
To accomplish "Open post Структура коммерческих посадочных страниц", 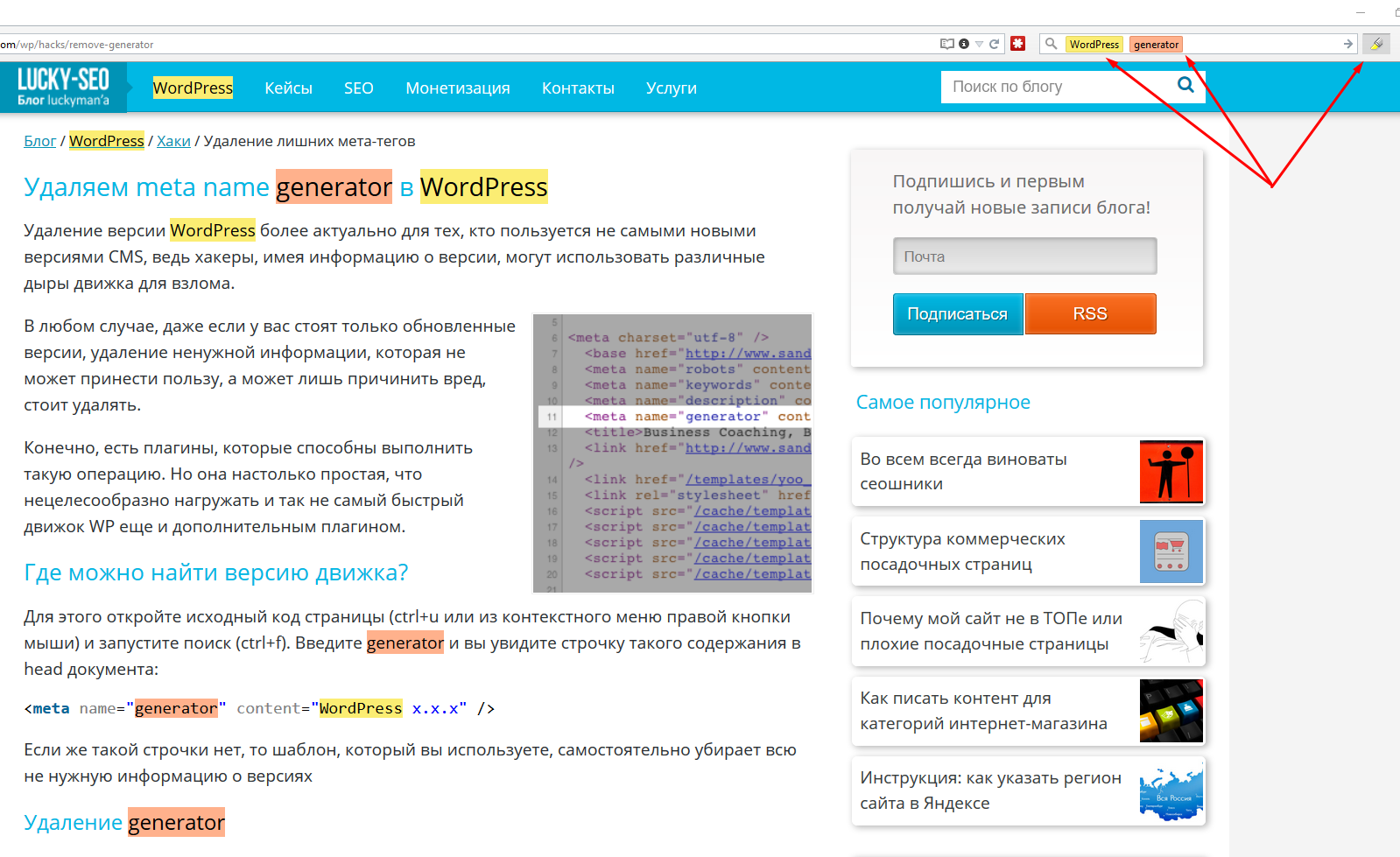I will [x=962, y=551].
